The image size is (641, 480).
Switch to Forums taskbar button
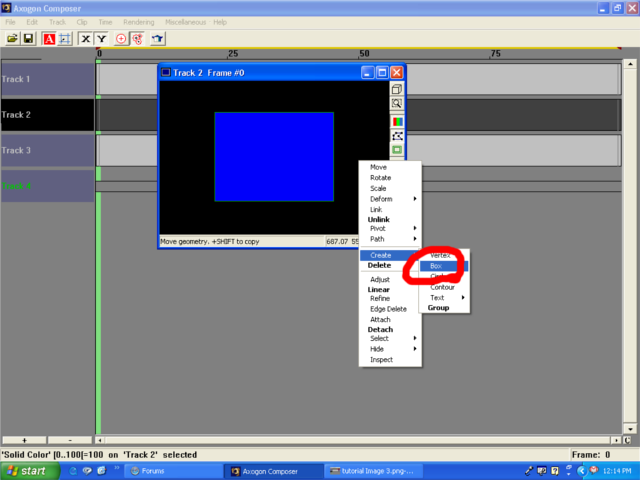173,471
